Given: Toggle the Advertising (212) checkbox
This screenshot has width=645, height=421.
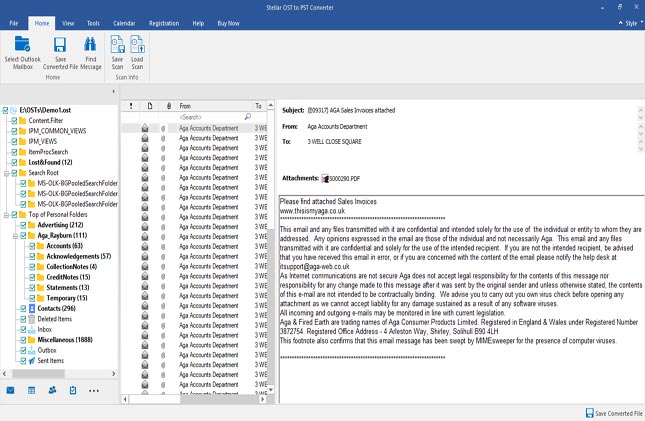Looking at the screenshot, I should (23, 225).
